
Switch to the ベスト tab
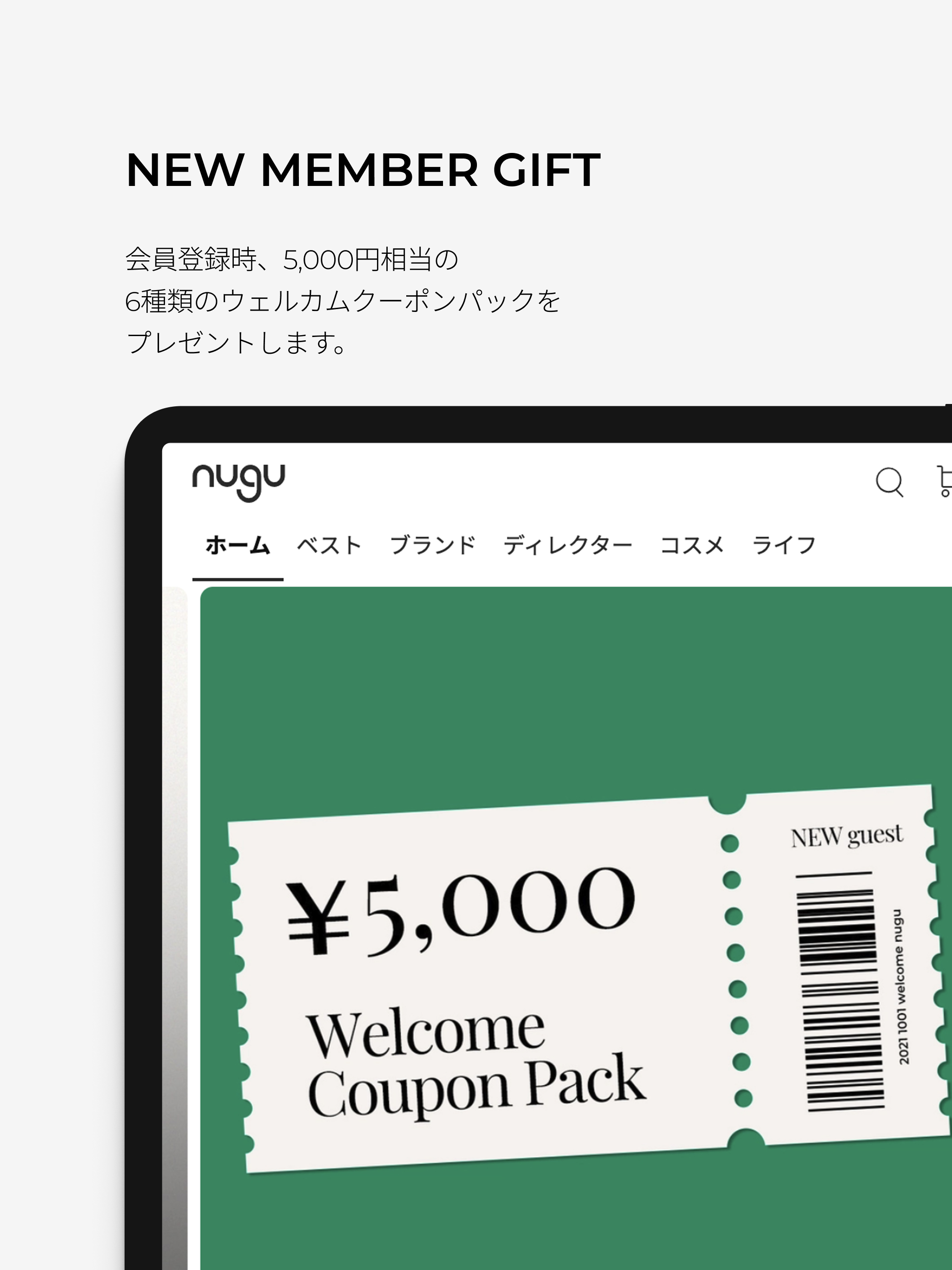click(329, 545)
